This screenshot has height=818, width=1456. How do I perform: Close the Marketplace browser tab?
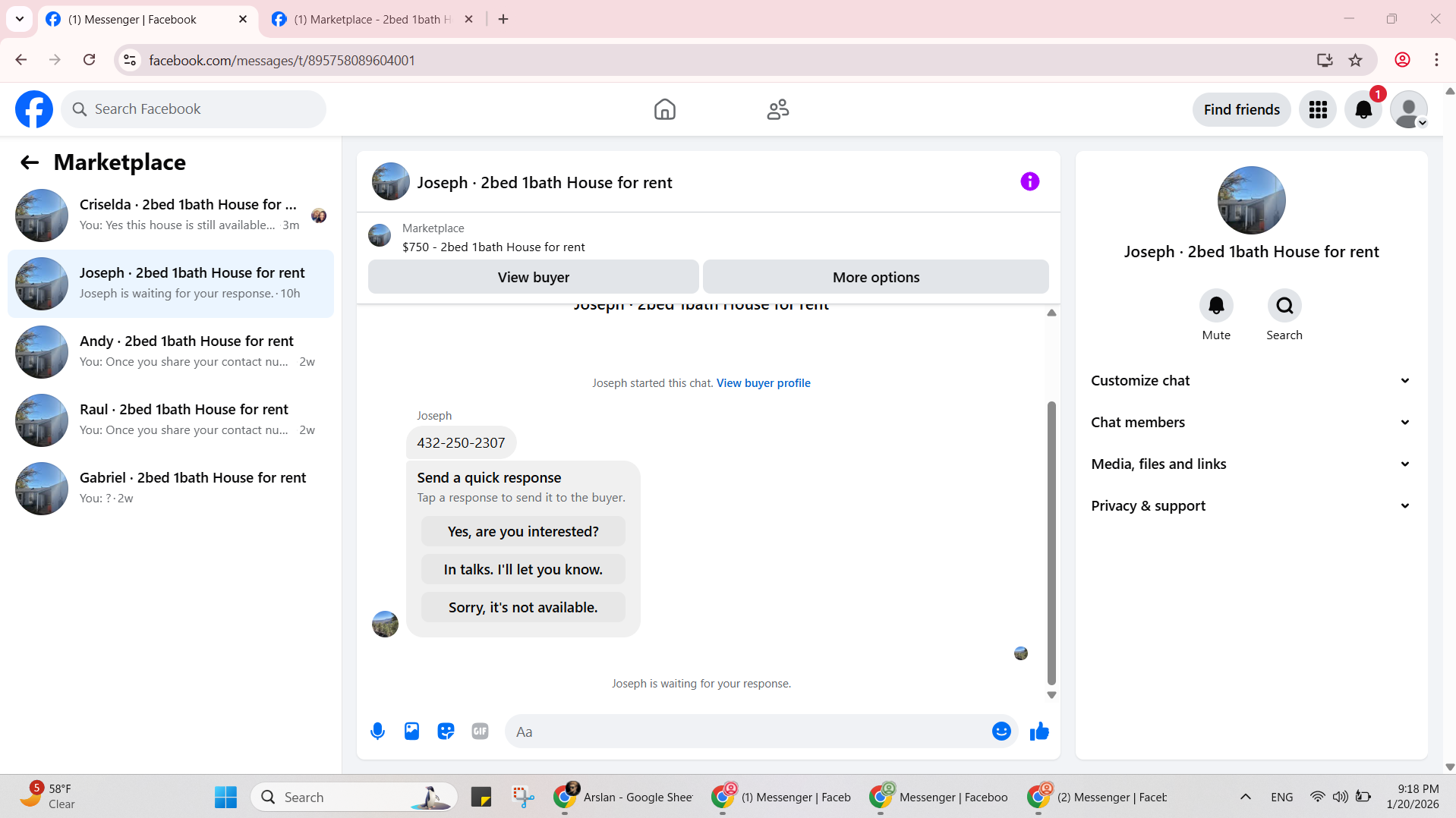468,19
